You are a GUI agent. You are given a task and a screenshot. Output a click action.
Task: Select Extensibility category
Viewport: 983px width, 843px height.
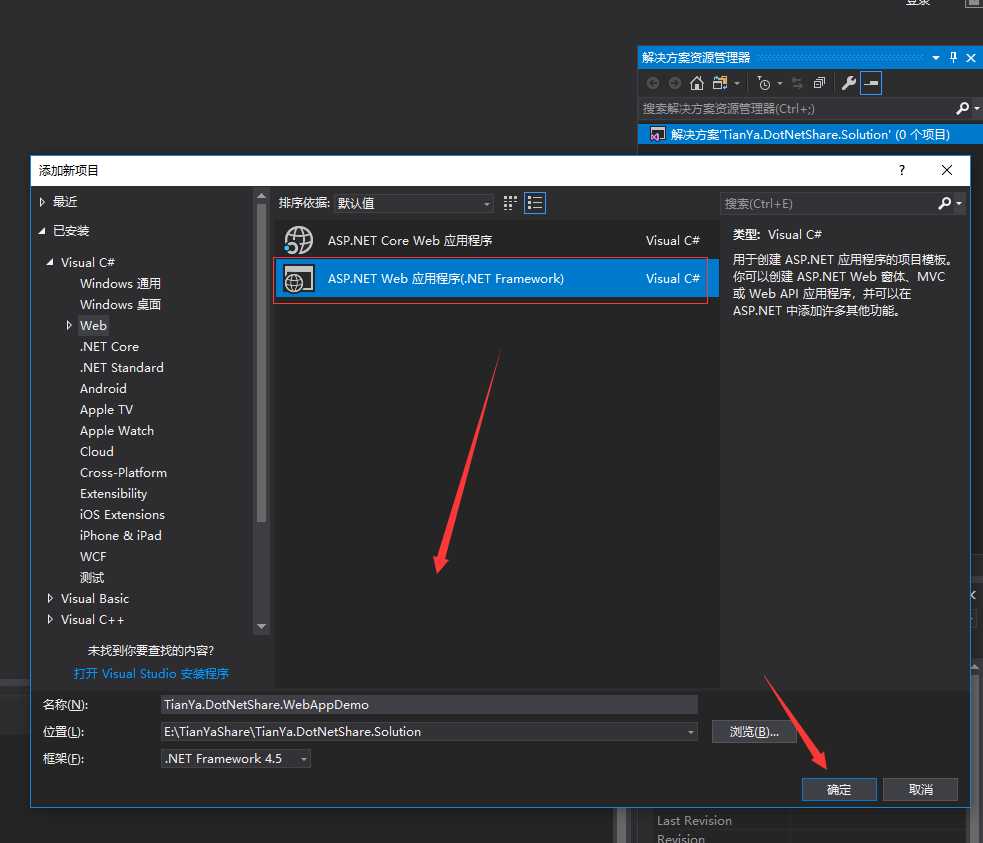pyautogui.click(x=113, y=493)
